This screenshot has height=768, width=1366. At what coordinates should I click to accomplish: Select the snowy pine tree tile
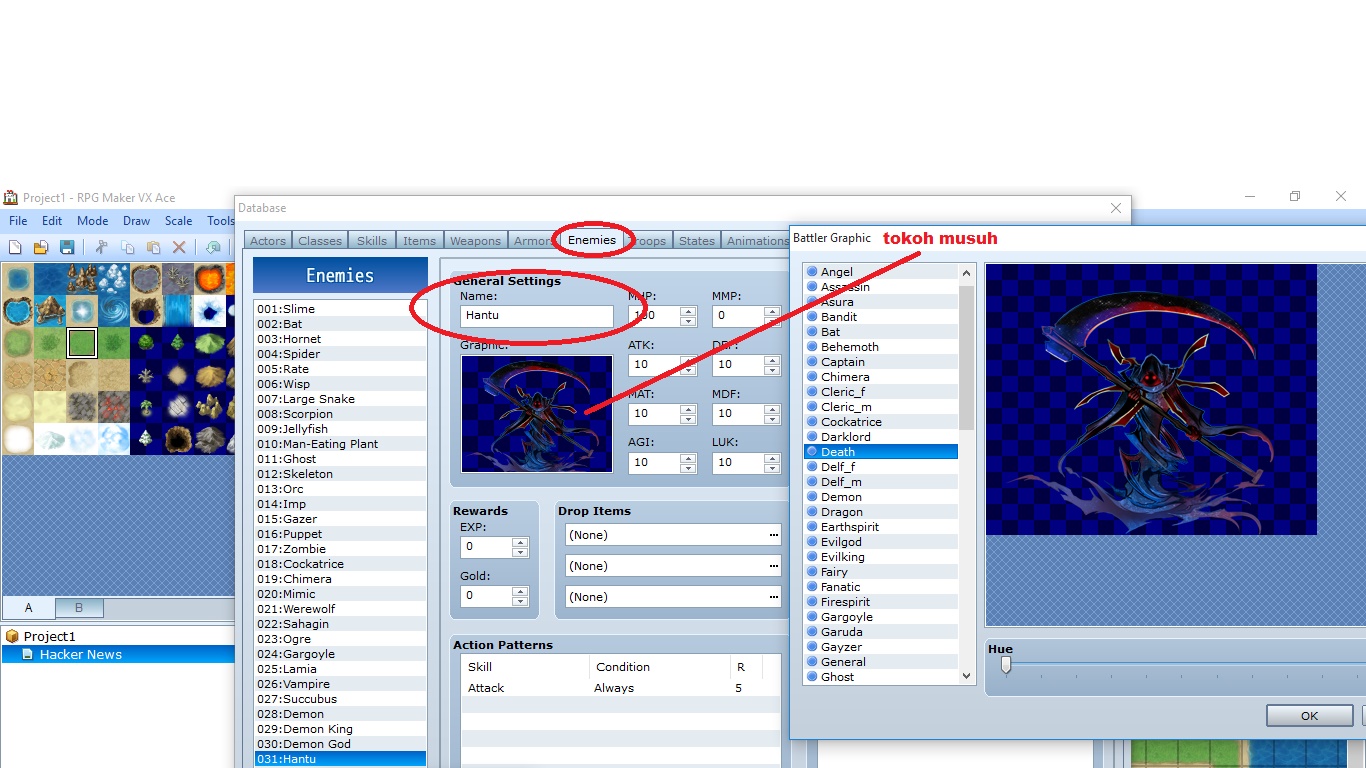pyautogui.click(x=146, y=439)
